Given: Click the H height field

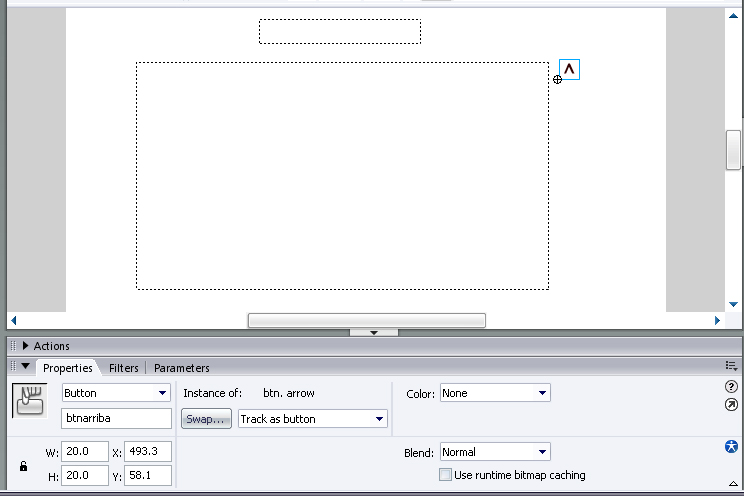Looking at the screenshot, I should click(85, 476).
